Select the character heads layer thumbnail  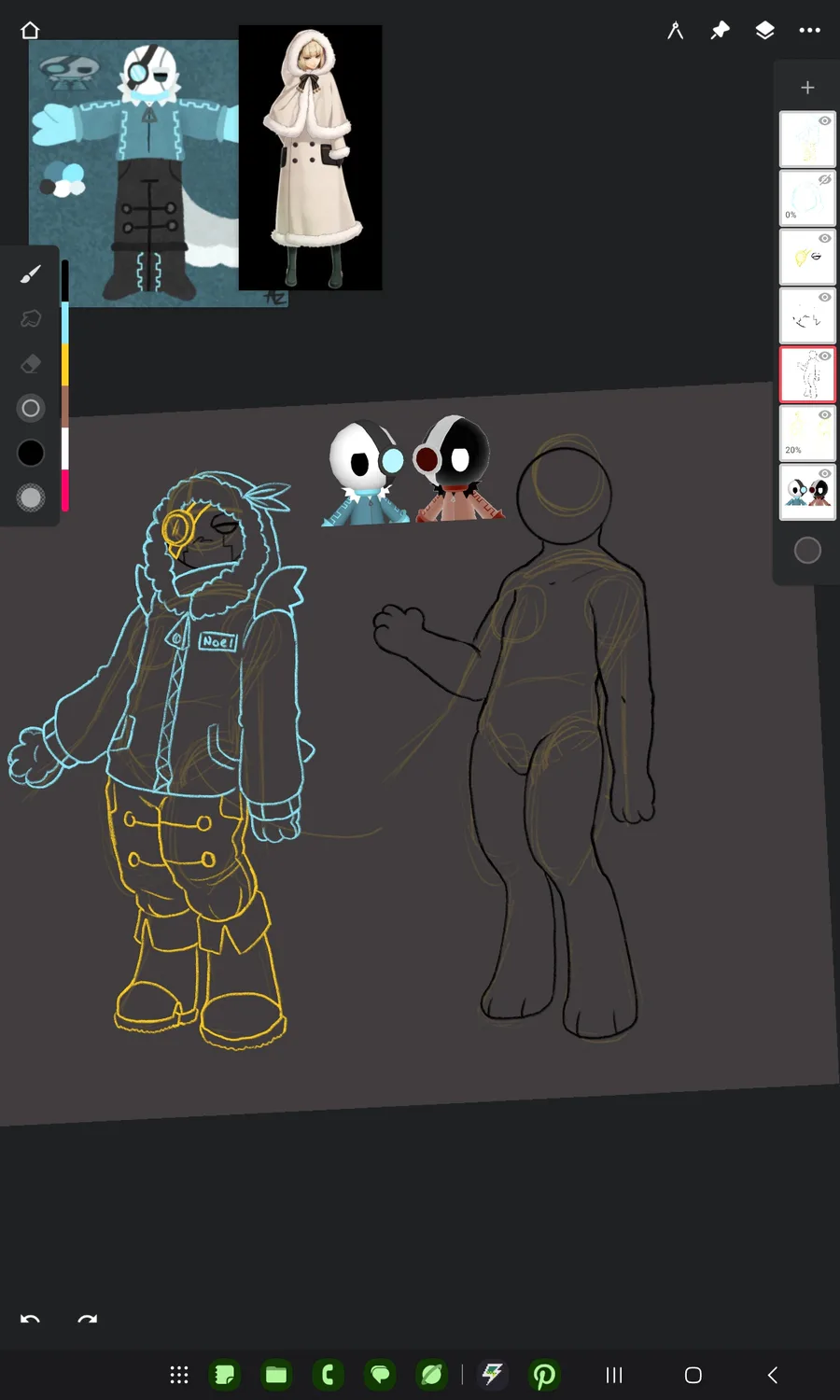(807, 492)
